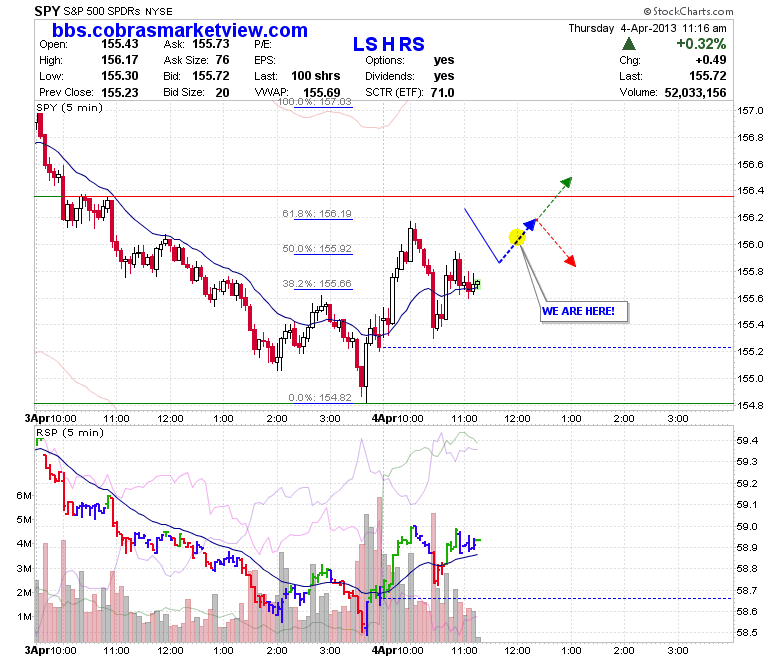
Task: Click the Ask price 155.73
Action: coord(211,44)
